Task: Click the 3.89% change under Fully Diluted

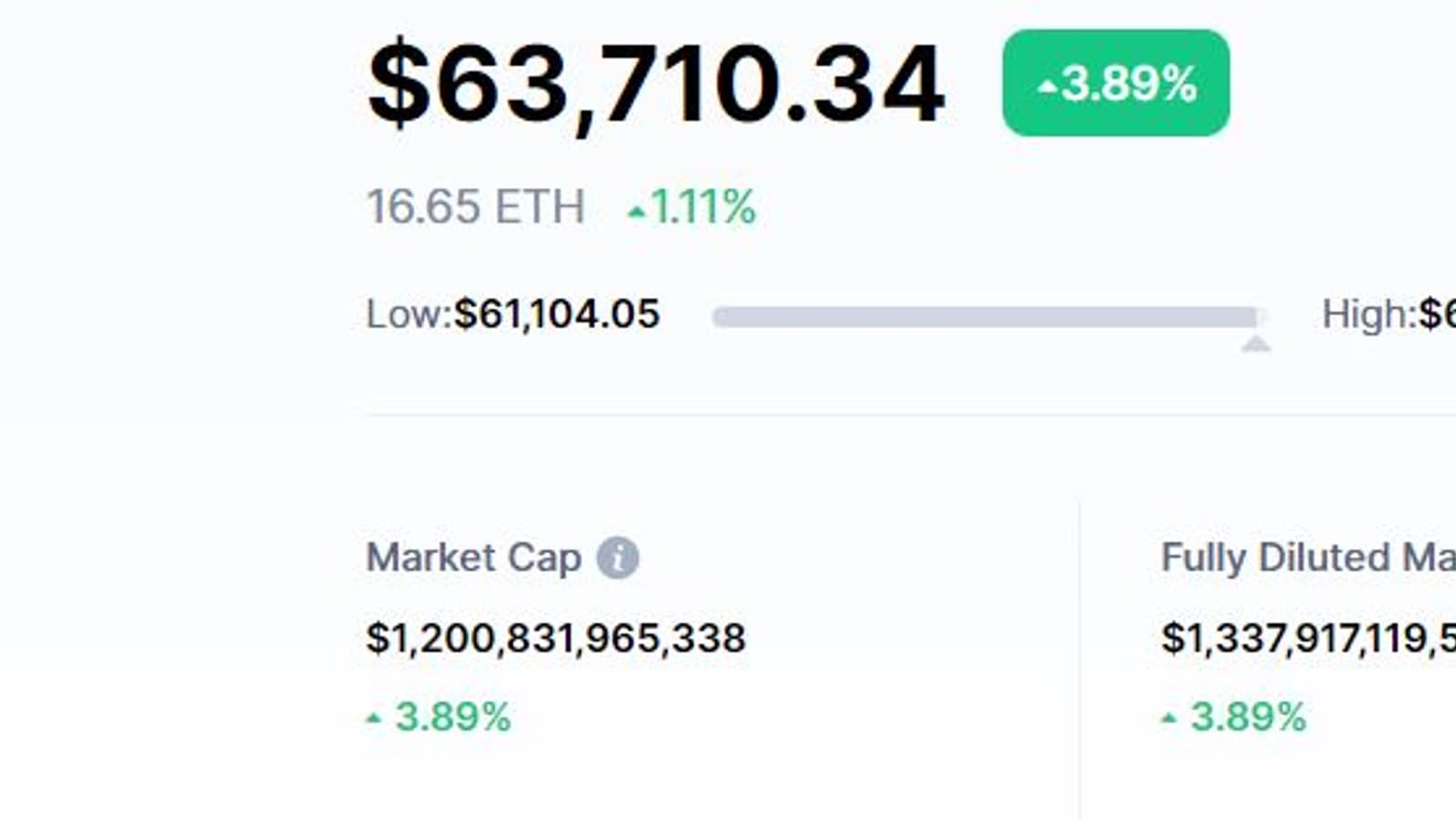Action: tap(1248, 717)
